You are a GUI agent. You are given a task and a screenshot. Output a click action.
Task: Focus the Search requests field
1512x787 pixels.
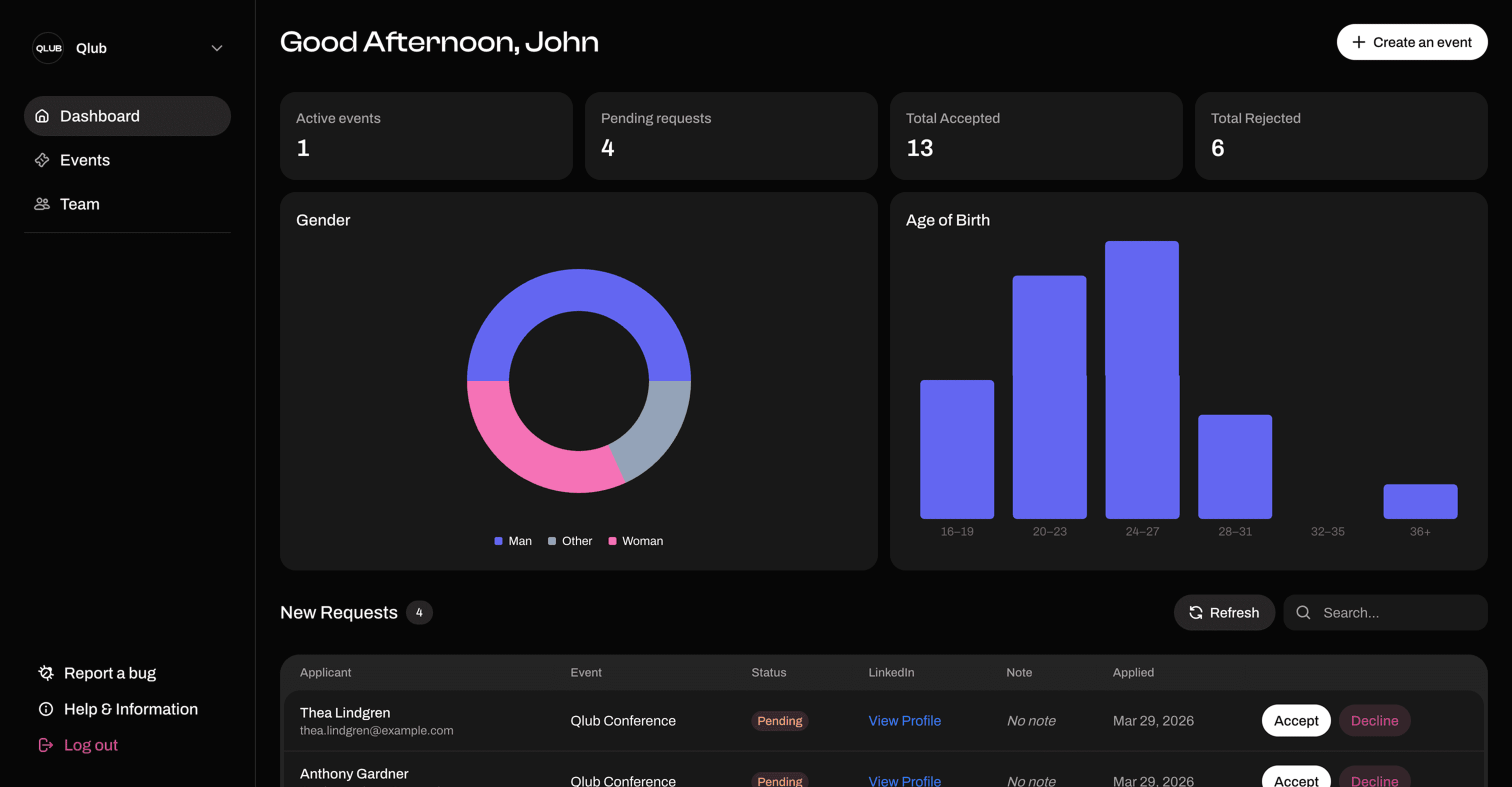pyautogui.click(x=1397, y=612)
